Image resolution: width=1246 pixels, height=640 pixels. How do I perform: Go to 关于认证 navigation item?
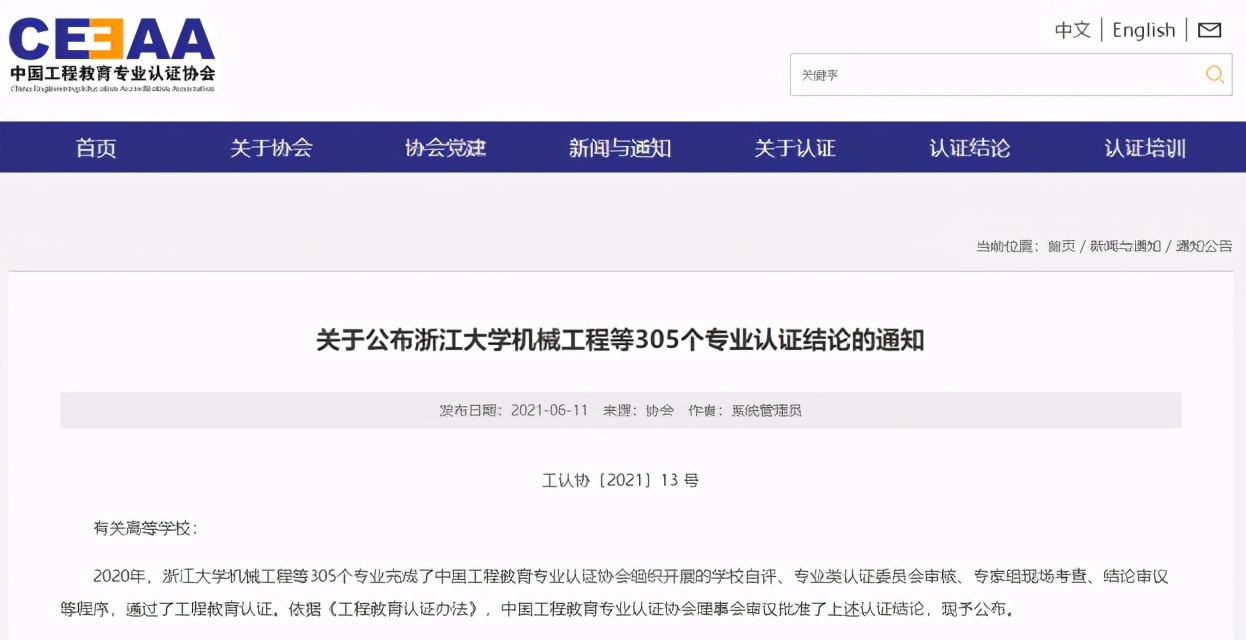(x=793, y=146)
